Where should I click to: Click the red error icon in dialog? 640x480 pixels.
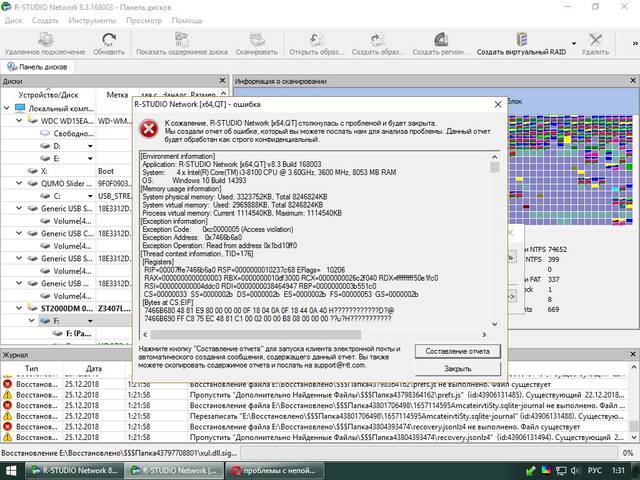pyautogui.click(x=149, y=129)
